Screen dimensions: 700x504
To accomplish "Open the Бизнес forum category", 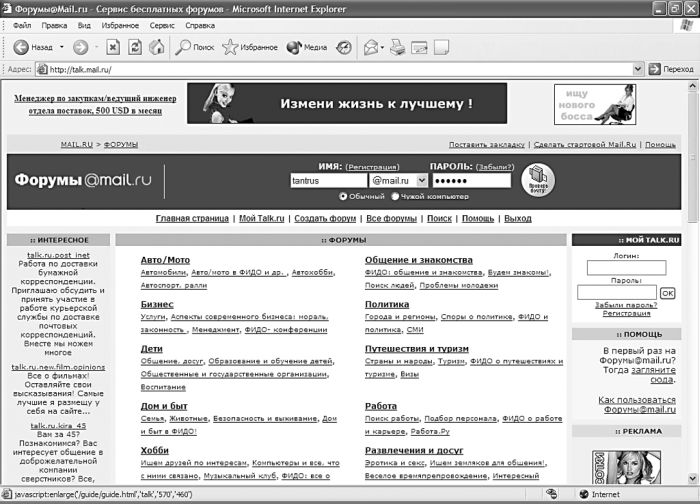I will coord(157,304).
